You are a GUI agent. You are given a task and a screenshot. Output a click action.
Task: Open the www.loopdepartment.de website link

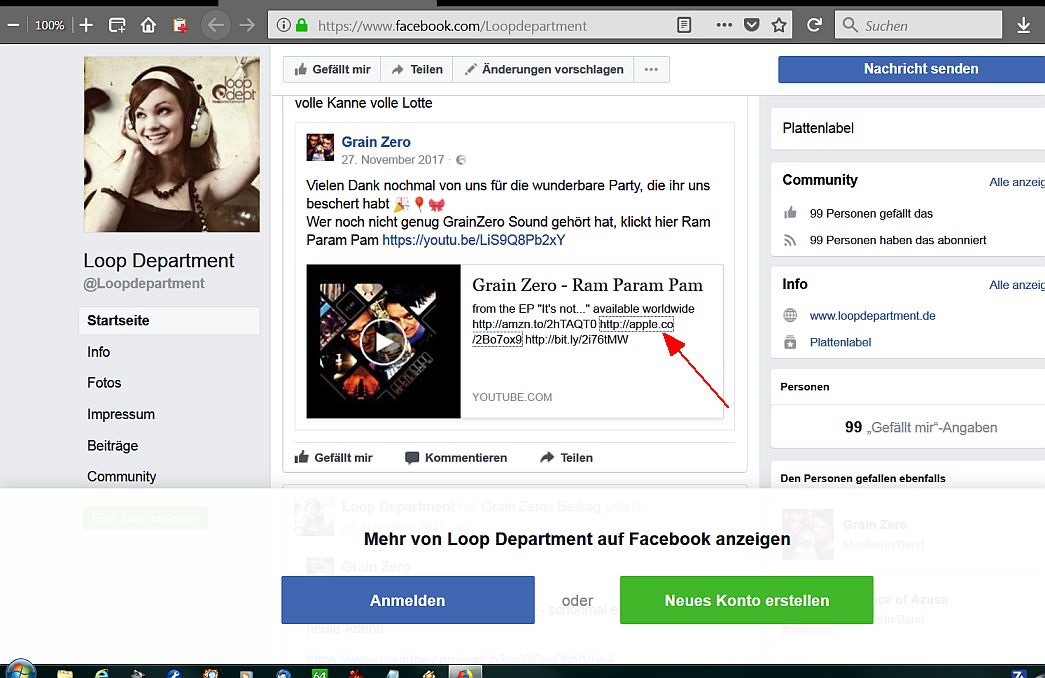pos(872,315)
